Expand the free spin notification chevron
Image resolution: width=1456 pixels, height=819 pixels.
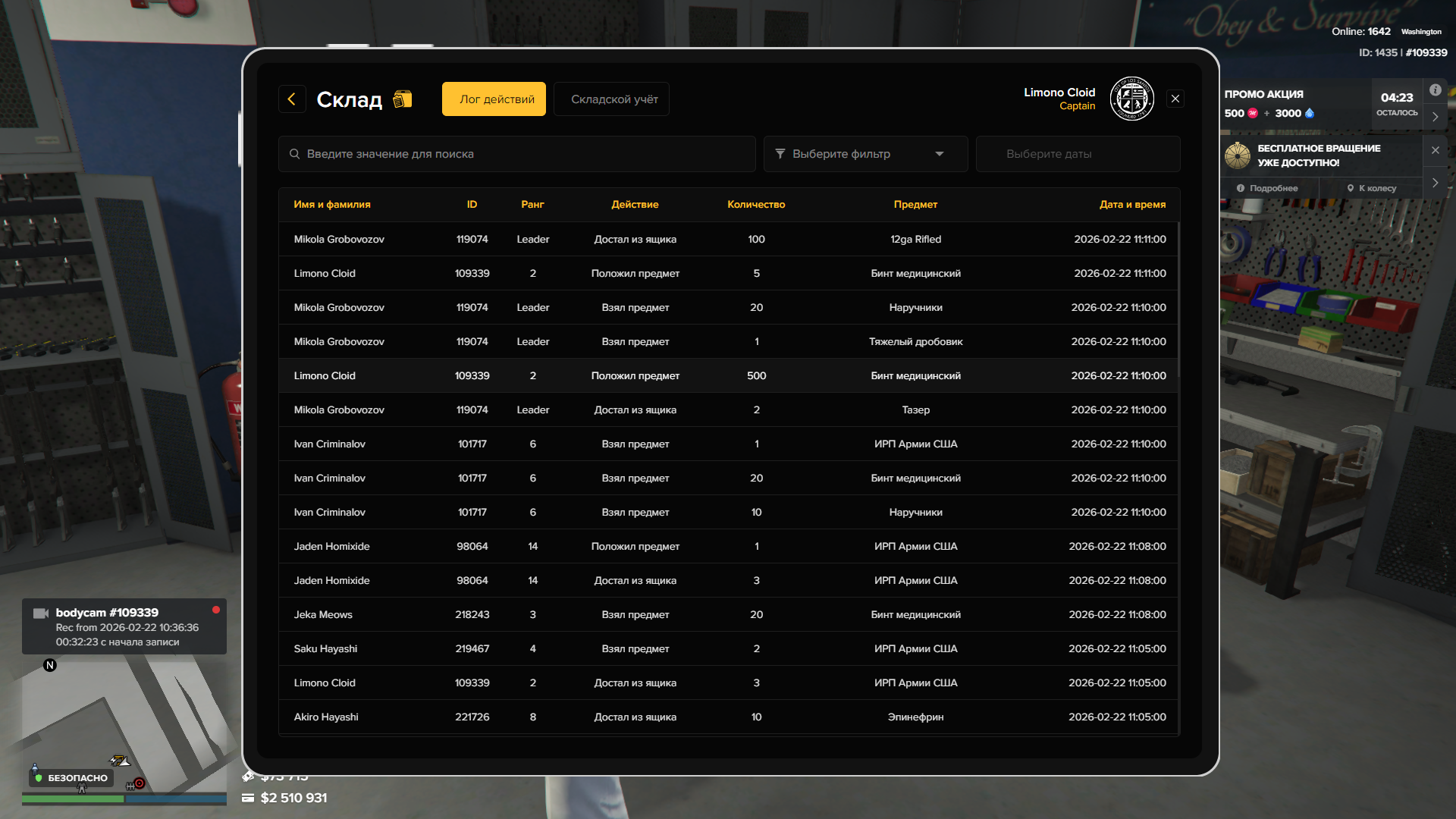pos(1435,183)
